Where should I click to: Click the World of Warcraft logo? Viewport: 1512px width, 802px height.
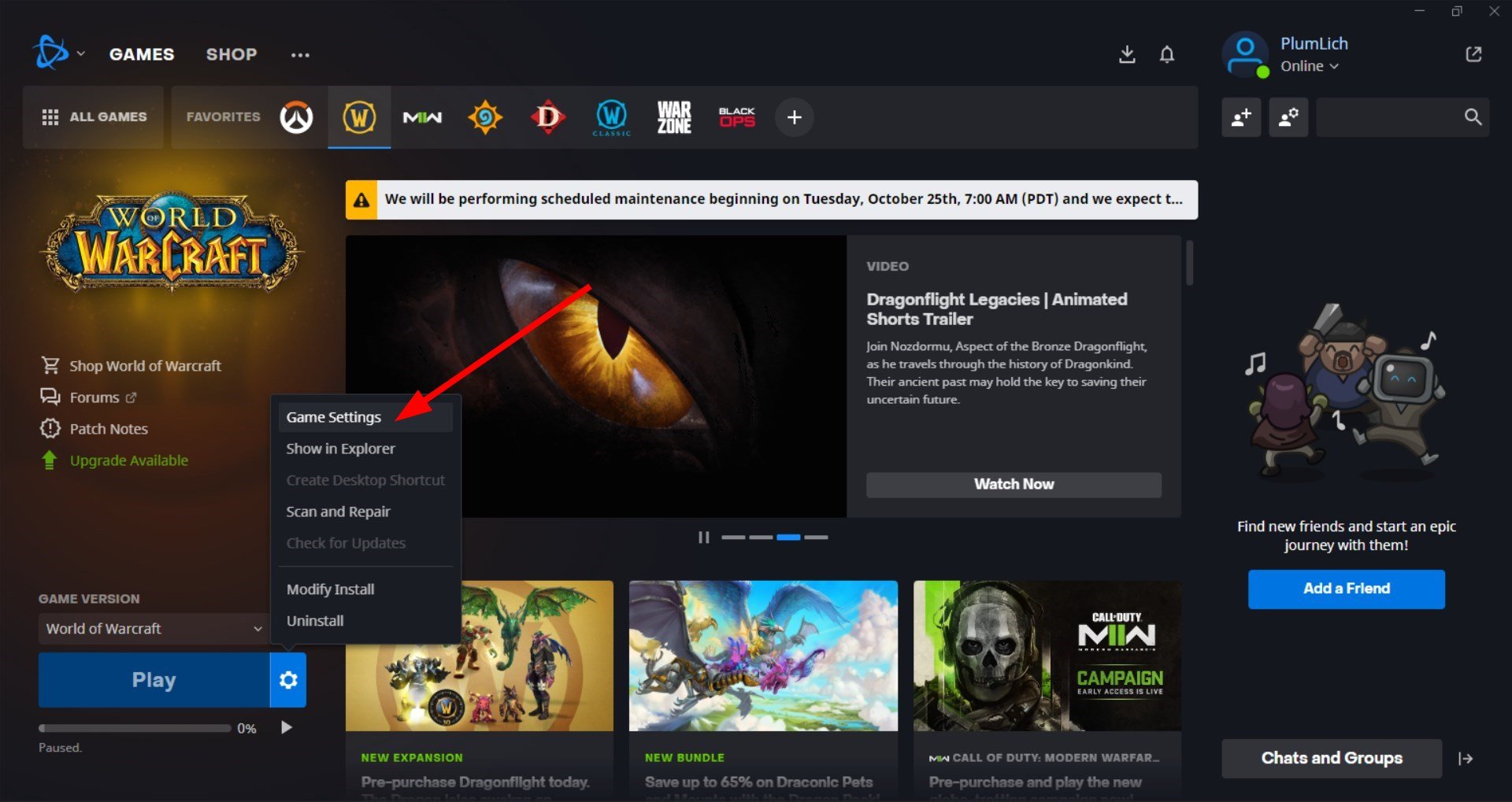[x=172, y=242]
